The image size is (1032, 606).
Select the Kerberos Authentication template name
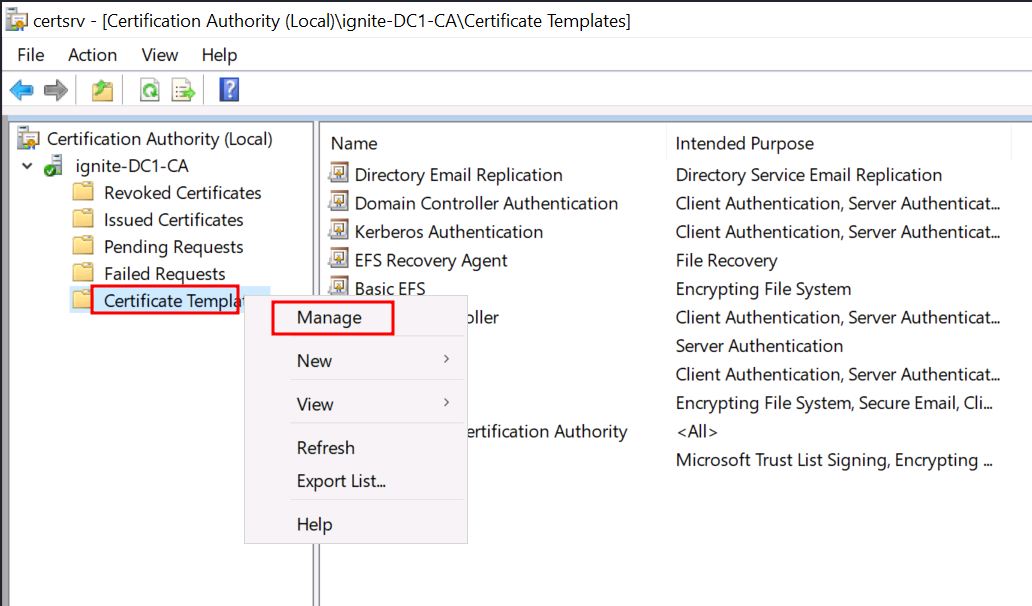(x=449, y=232)
